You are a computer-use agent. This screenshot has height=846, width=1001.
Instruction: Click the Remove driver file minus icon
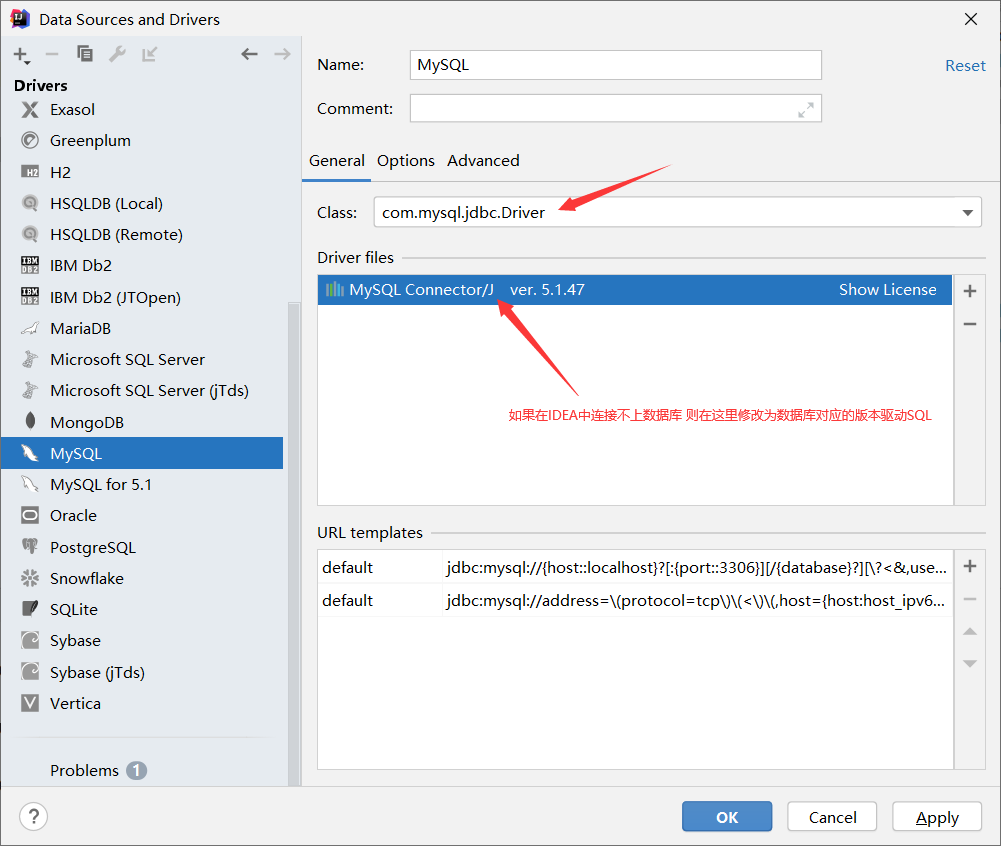pyautogui.click(x=970, y=324)
